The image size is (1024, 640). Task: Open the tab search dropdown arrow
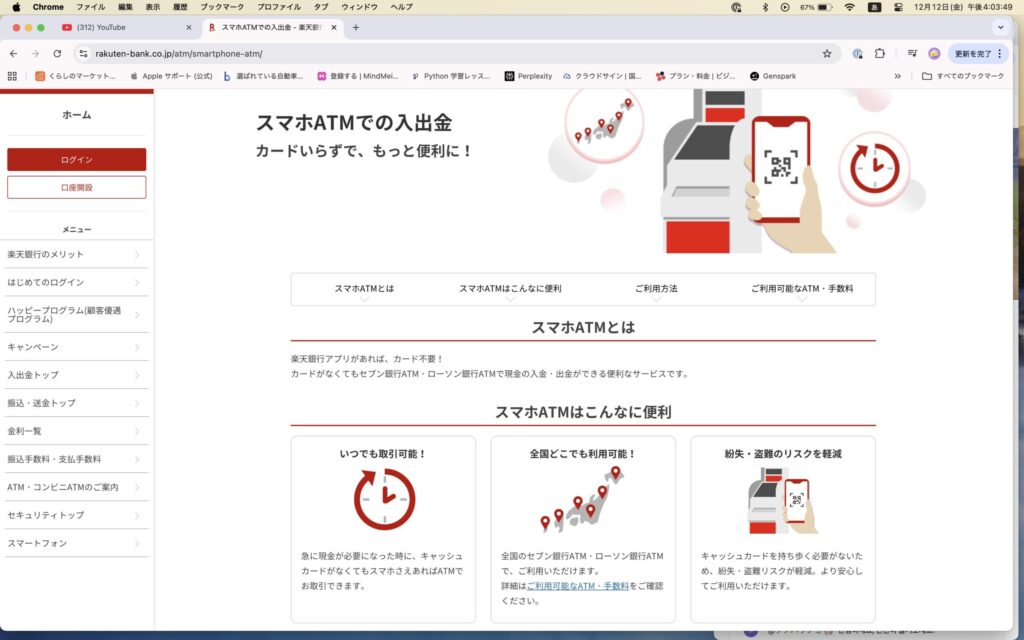[x=1000, y=27]
